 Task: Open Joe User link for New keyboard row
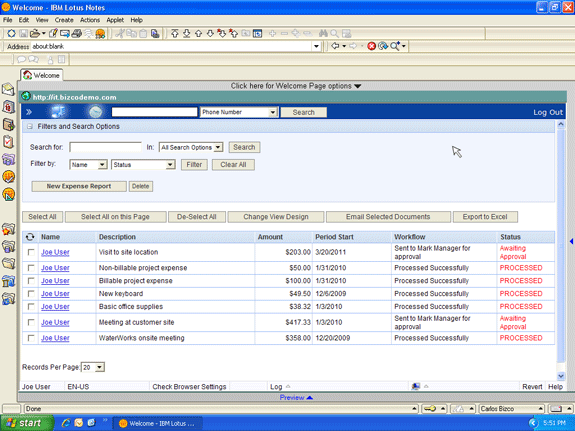tap(55, 294)
